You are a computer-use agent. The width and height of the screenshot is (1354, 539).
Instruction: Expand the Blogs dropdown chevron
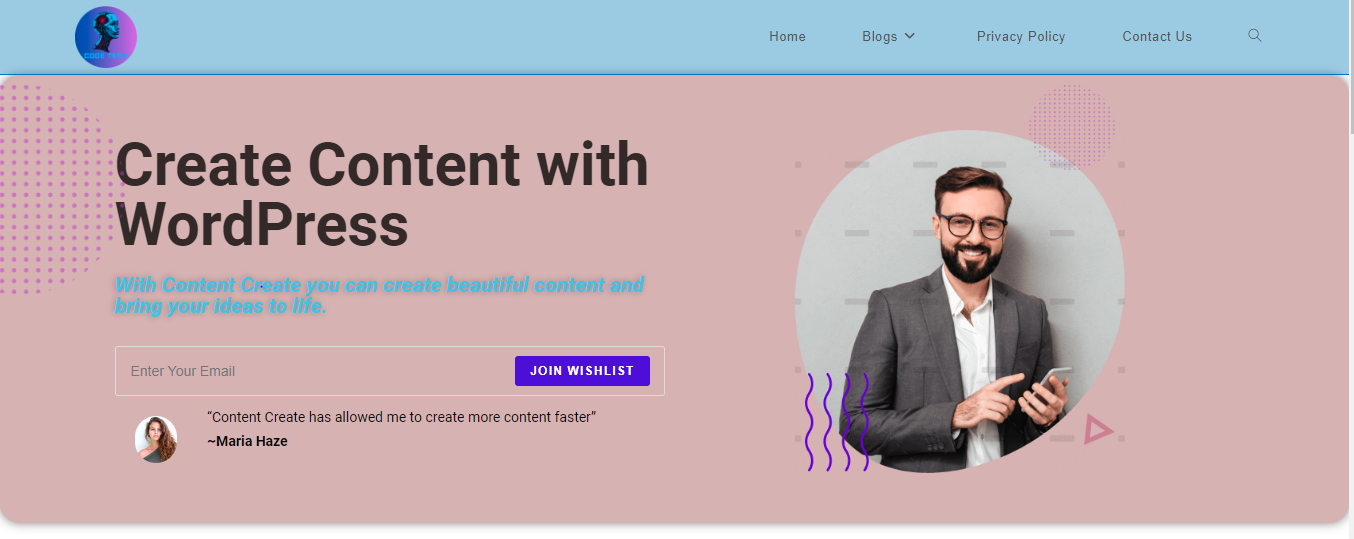[909, 36]
